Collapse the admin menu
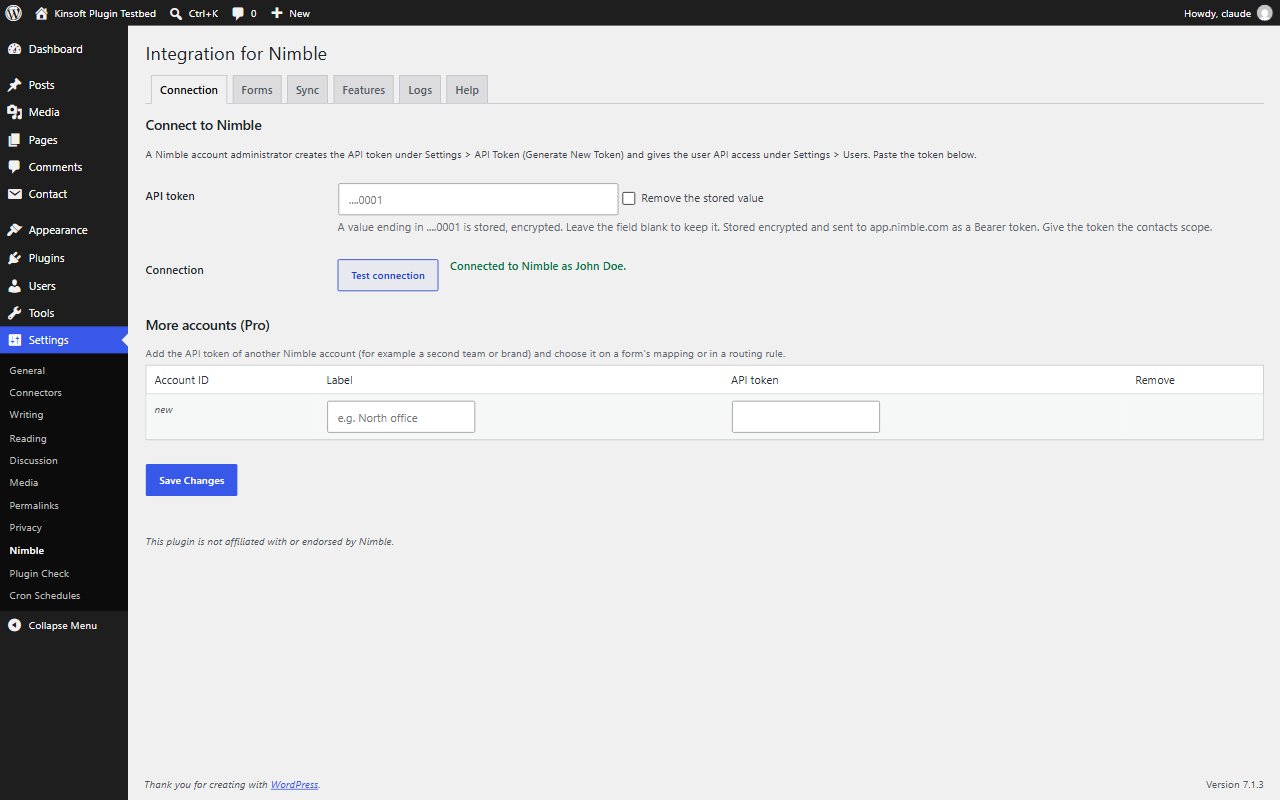The width and height of the screenshot is (1280, 800). click(x=64, y=625)
